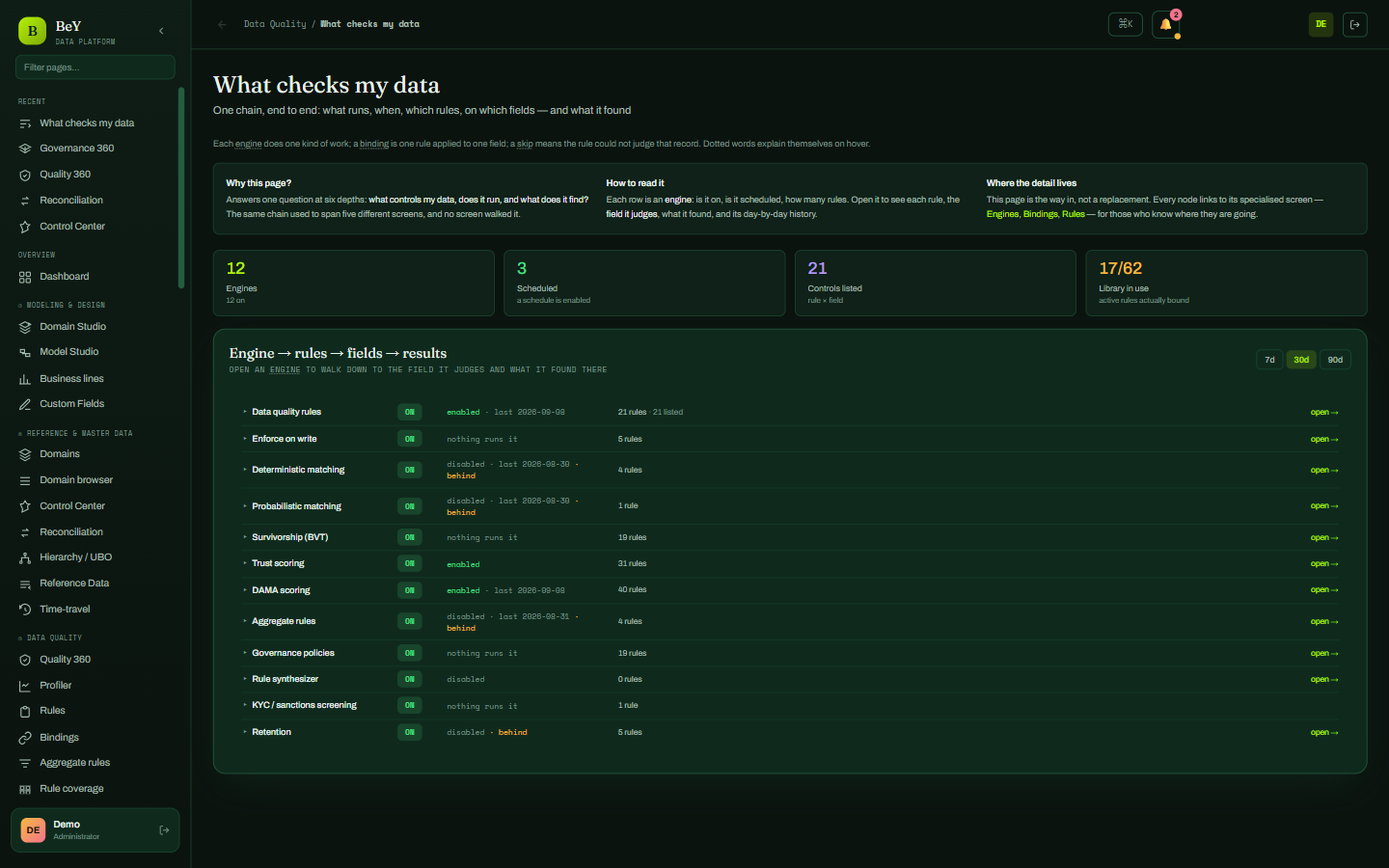The width and height of the screenshot is (1389, 868).
Task: Open Aggregate rules in the sidebar
Action: (x=74, y=763)
